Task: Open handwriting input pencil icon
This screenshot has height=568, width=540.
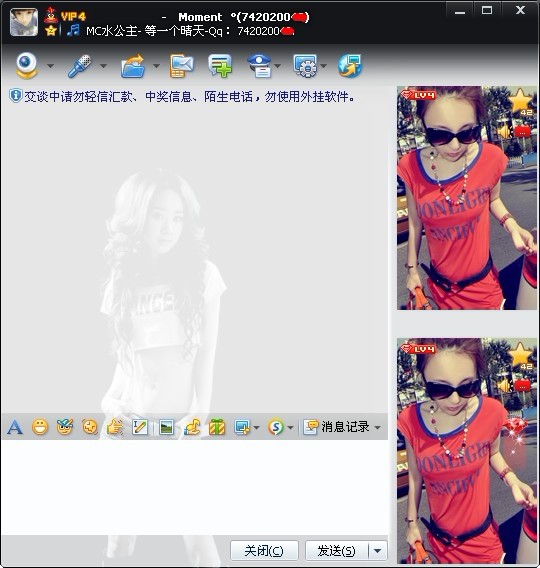Action: click(x=140, y=427)
